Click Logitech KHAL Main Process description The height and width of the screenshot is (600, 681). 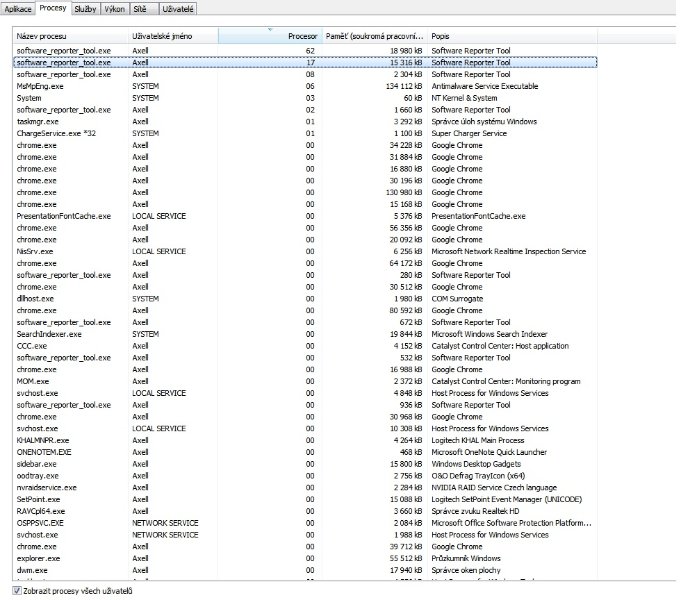[478, 440]
